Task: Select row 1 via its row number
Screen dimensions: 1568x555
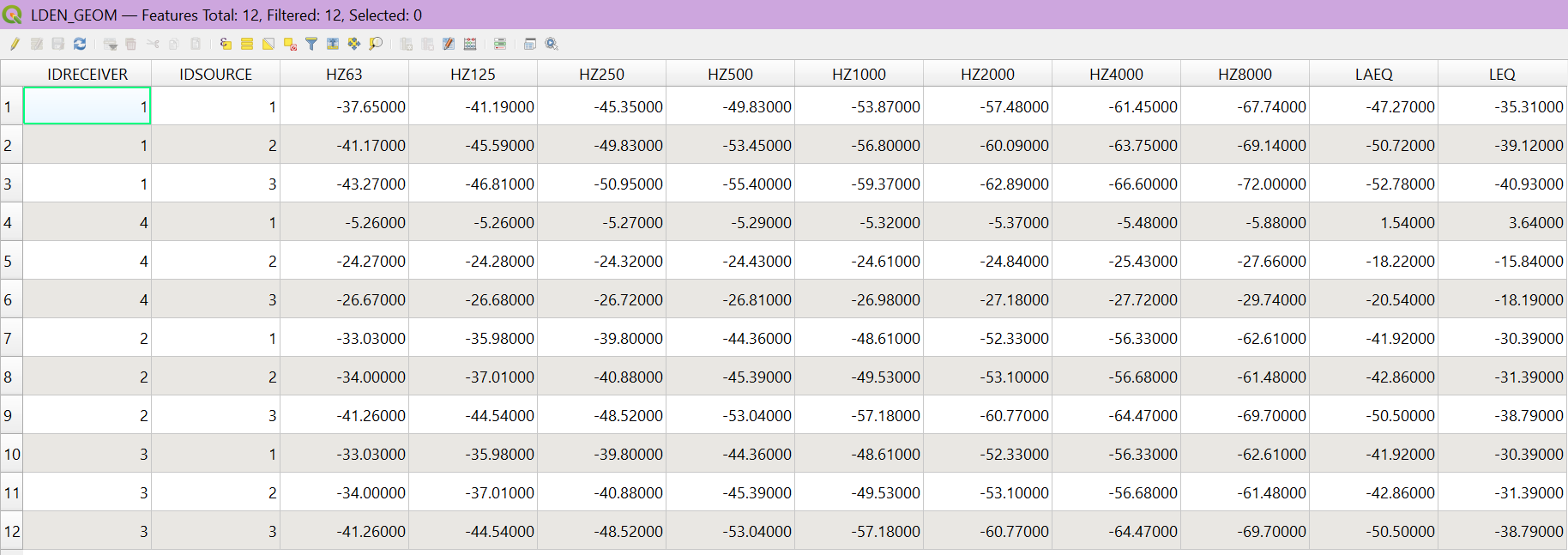Action: pyautogui.click(x=11, y=106)
